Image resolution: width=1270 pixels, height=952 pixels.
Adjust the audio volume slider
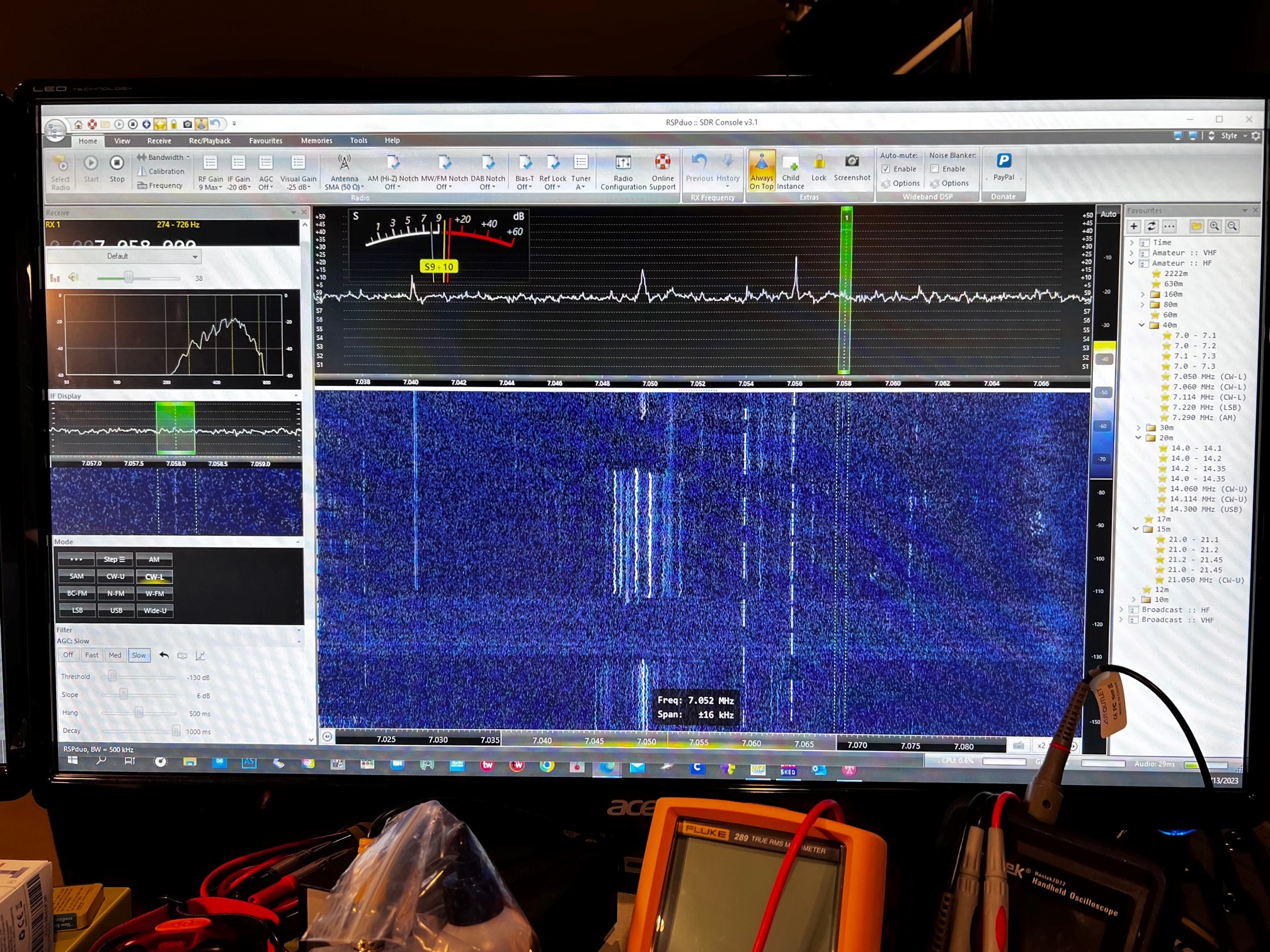(129, 278)
